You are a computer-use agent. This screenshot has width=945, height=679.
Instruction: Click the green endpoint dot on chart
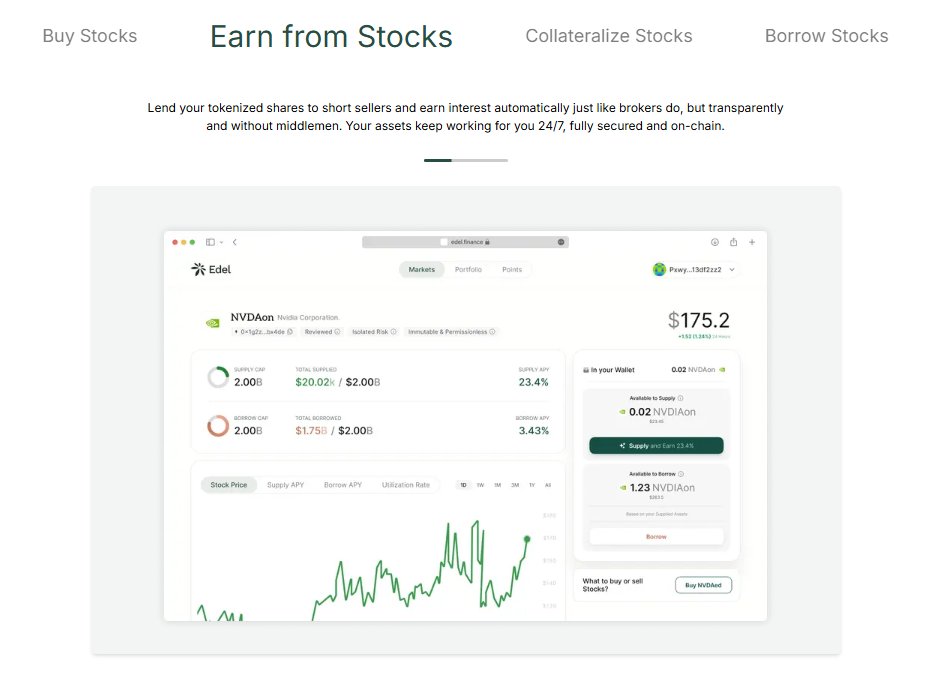527,539
